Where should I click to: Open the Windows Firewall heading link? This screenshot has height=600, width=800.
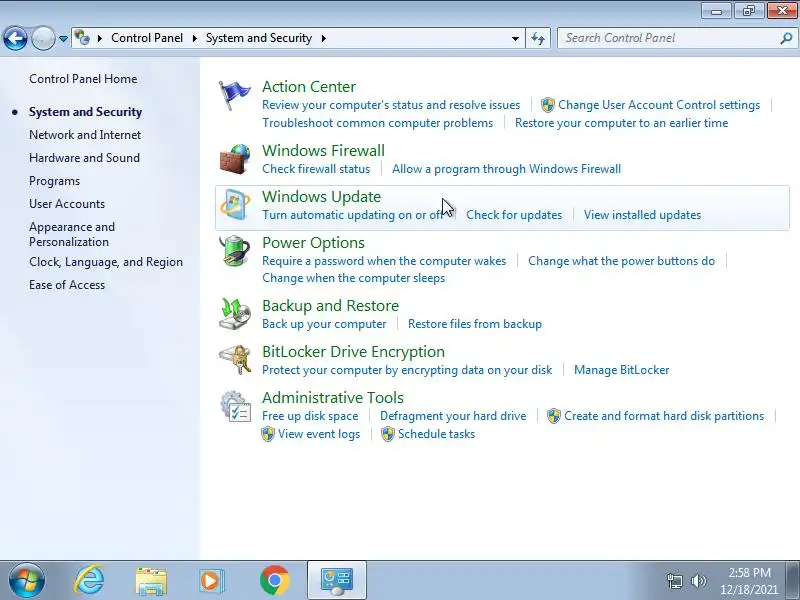pos(323,151)
